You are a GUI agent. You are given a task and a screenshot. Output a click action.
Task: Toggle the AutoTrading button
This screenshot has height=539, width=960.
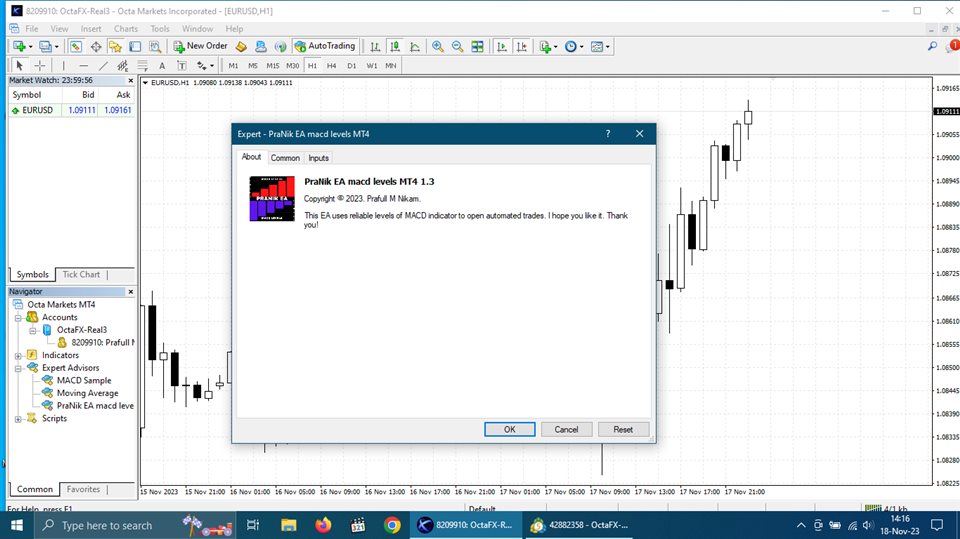(x=324, y=46)
